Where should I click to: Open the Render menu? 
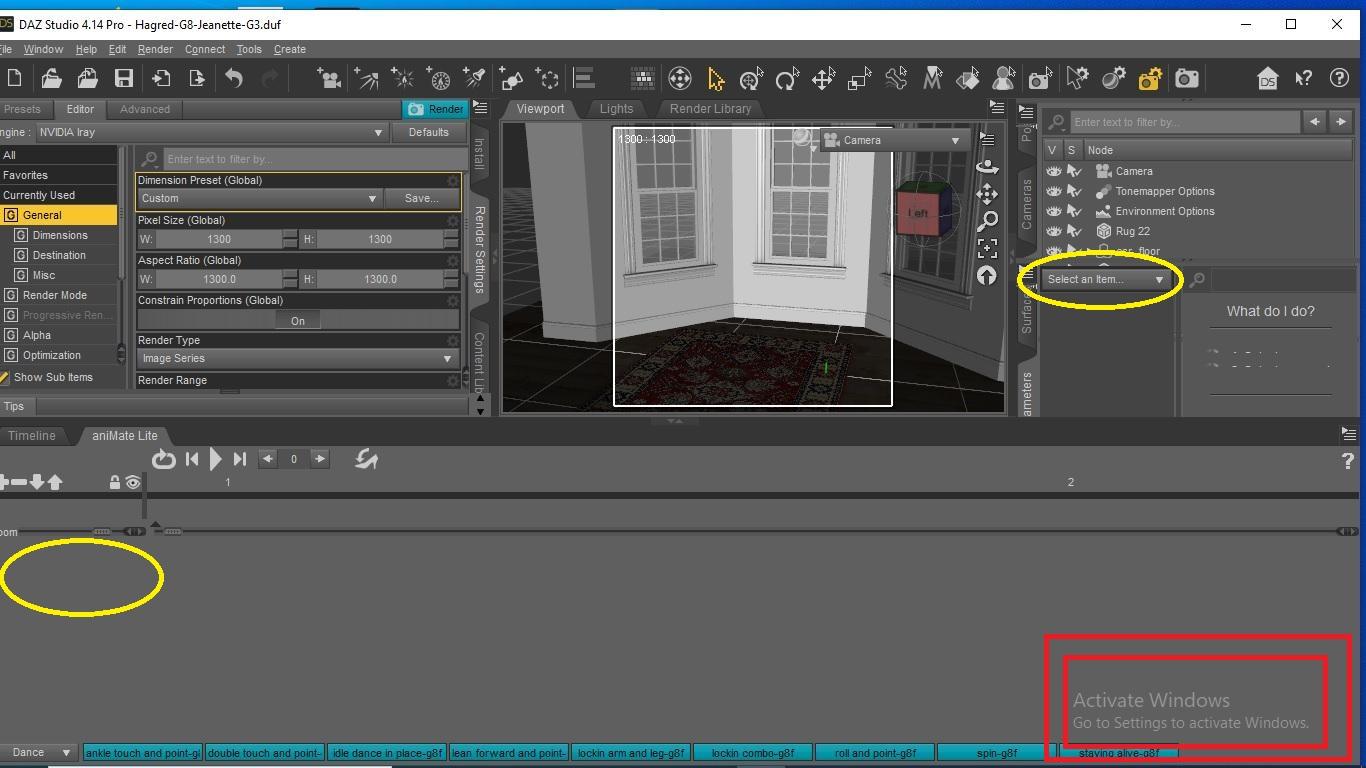155,49
